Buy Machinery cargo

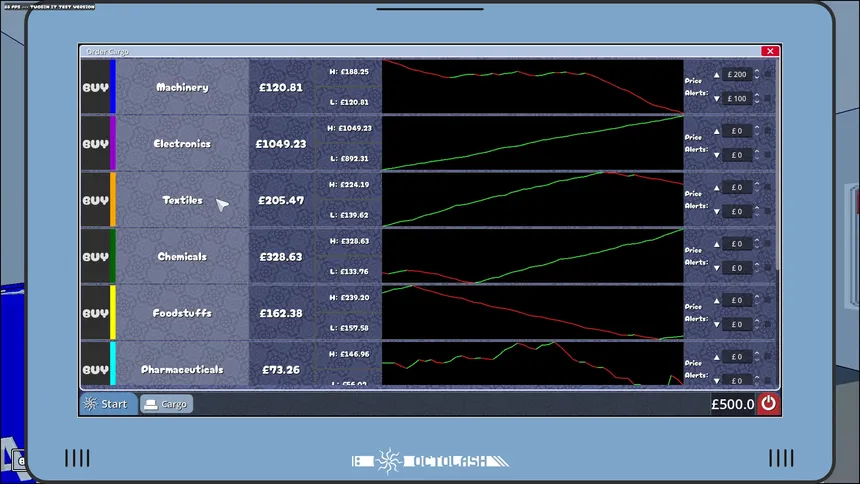tap(95, 87)
